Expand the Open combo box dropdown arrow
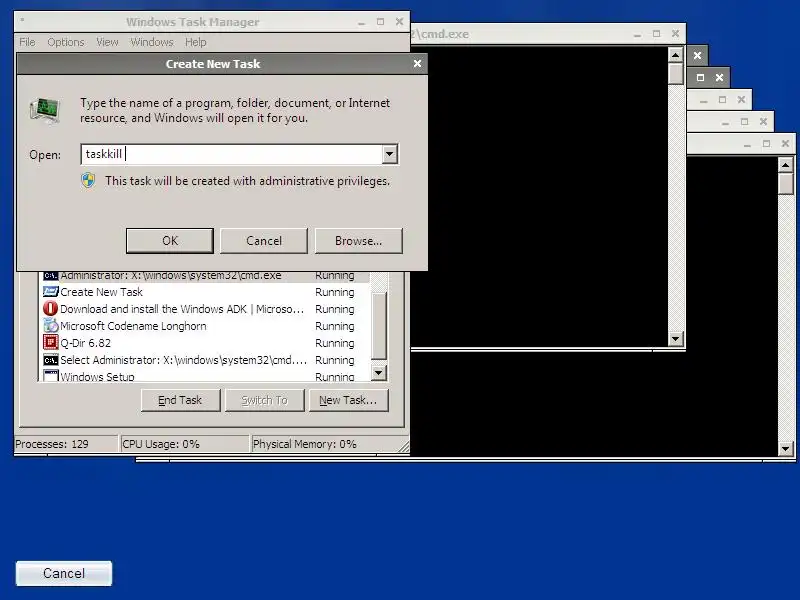The width and height of the screenshot is (800, 600). tap(390, 154)
